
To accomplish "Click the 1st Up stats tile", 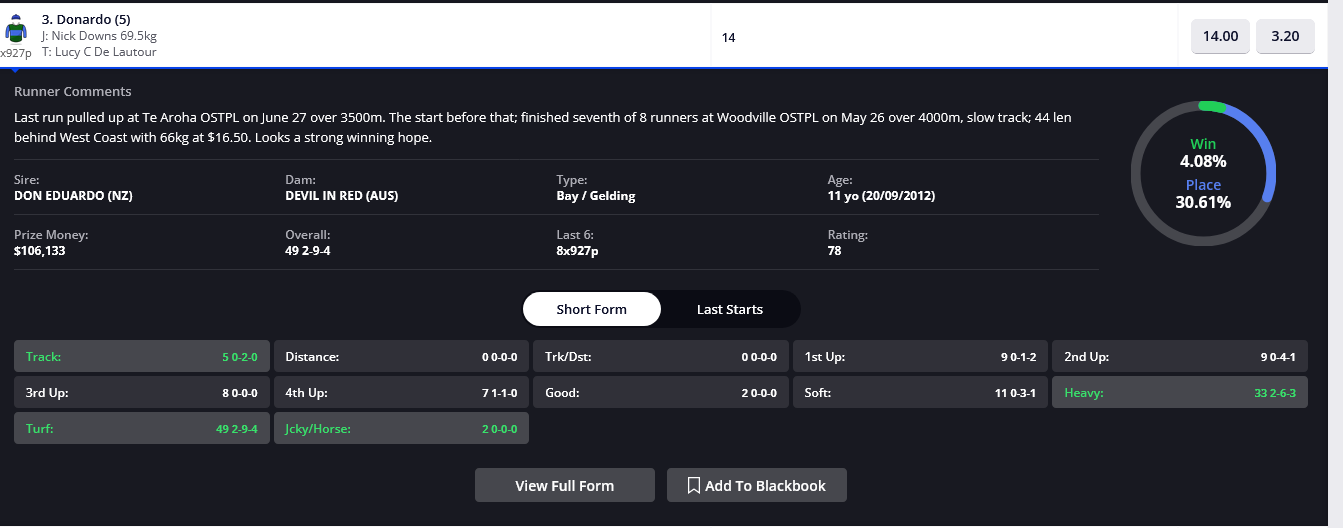I will [x=920, y=357].
